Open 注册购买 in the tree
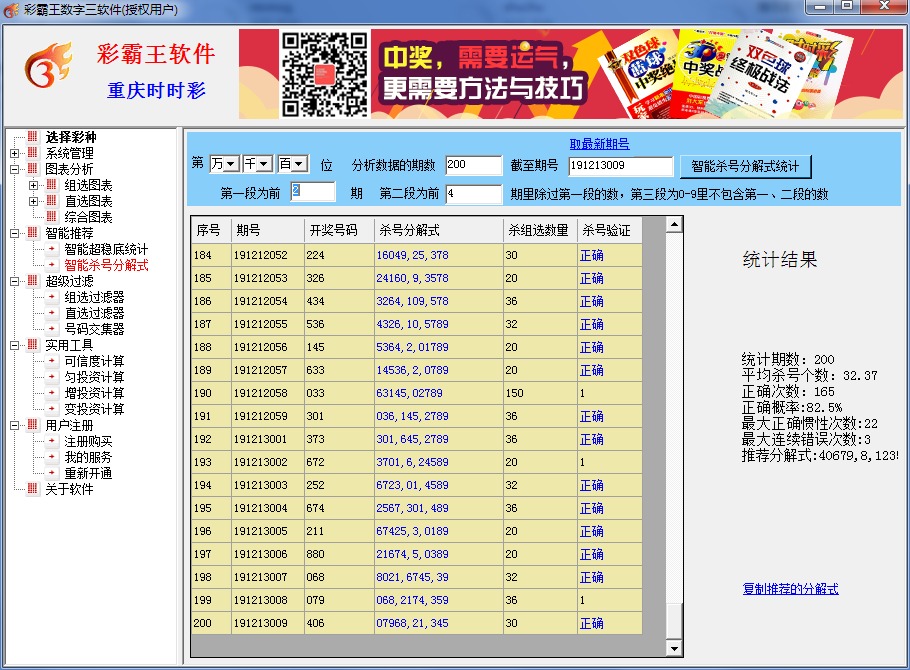This screenshot has width=910, height=670. click(x=88, y=441)
